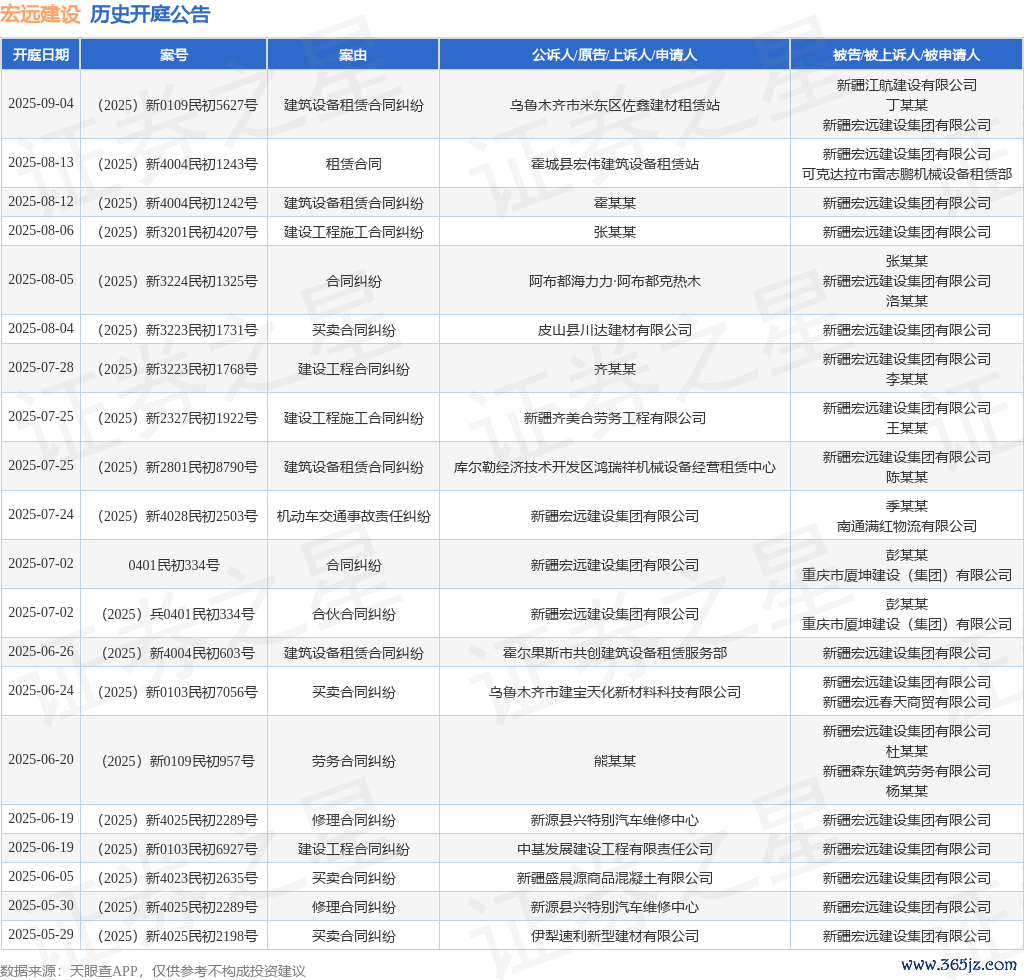Click plaintiff 霍城县宏伟建筑设备租赁站

click(614, 164)
